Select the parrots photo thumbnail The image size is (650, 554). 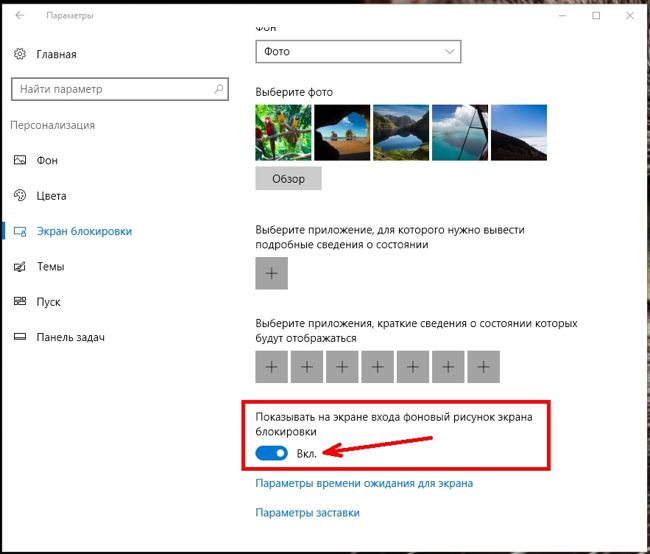pos(283,132)
